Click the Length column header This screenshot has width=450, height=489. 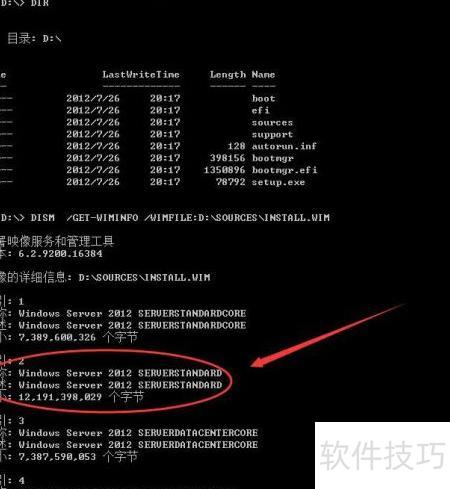[x=228, y=74]
